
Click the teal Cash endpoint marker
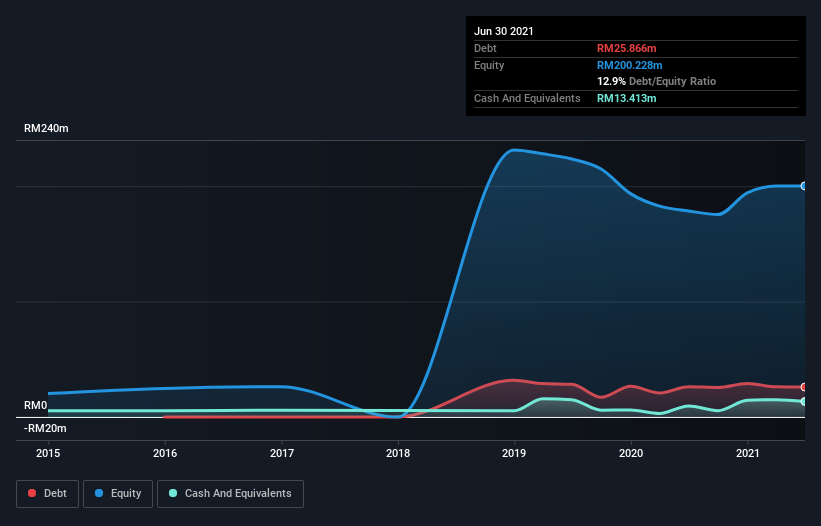pos(804,401)
